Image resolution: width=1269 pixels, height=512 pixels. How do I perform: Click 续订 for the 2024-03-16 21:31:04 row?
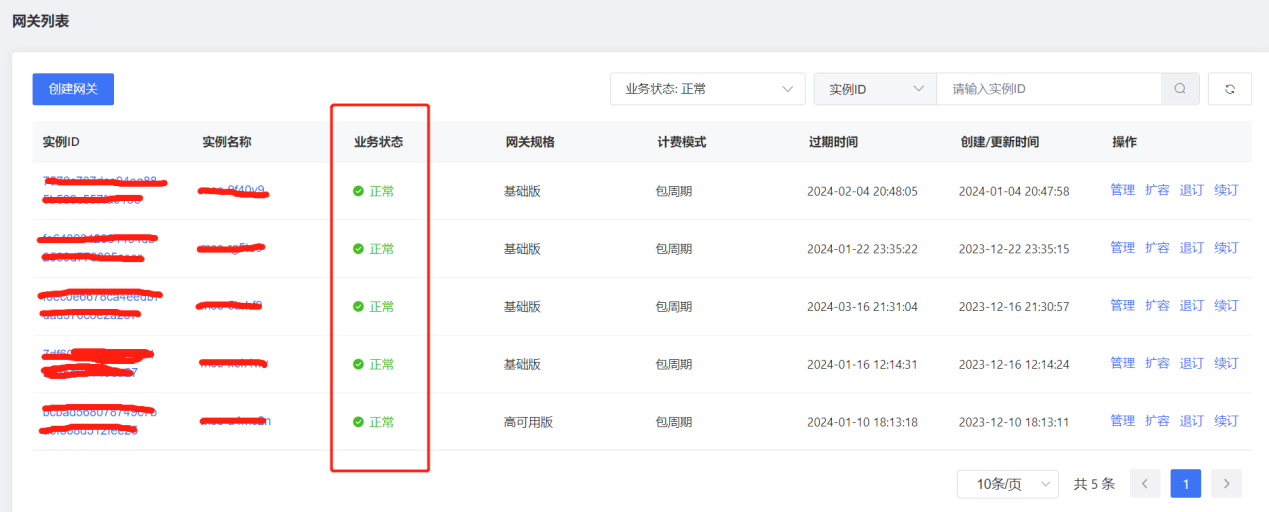point(1226,306)
